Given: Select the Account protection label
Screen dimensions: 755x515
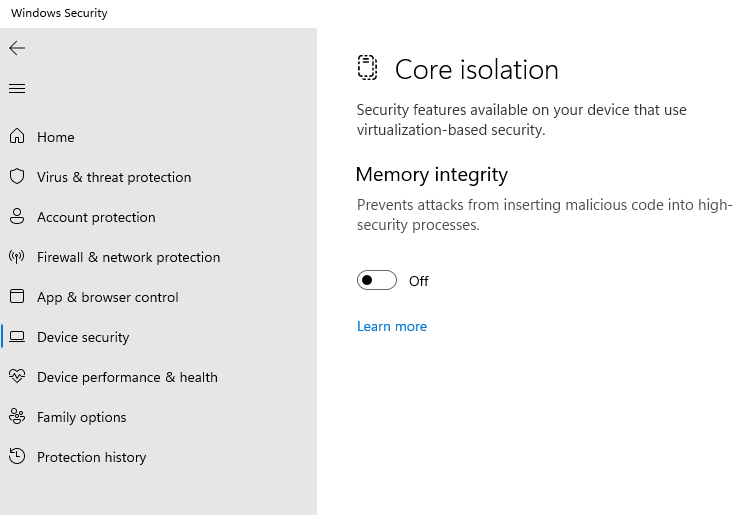Looking at the screenshot, I should coord(96,217).
